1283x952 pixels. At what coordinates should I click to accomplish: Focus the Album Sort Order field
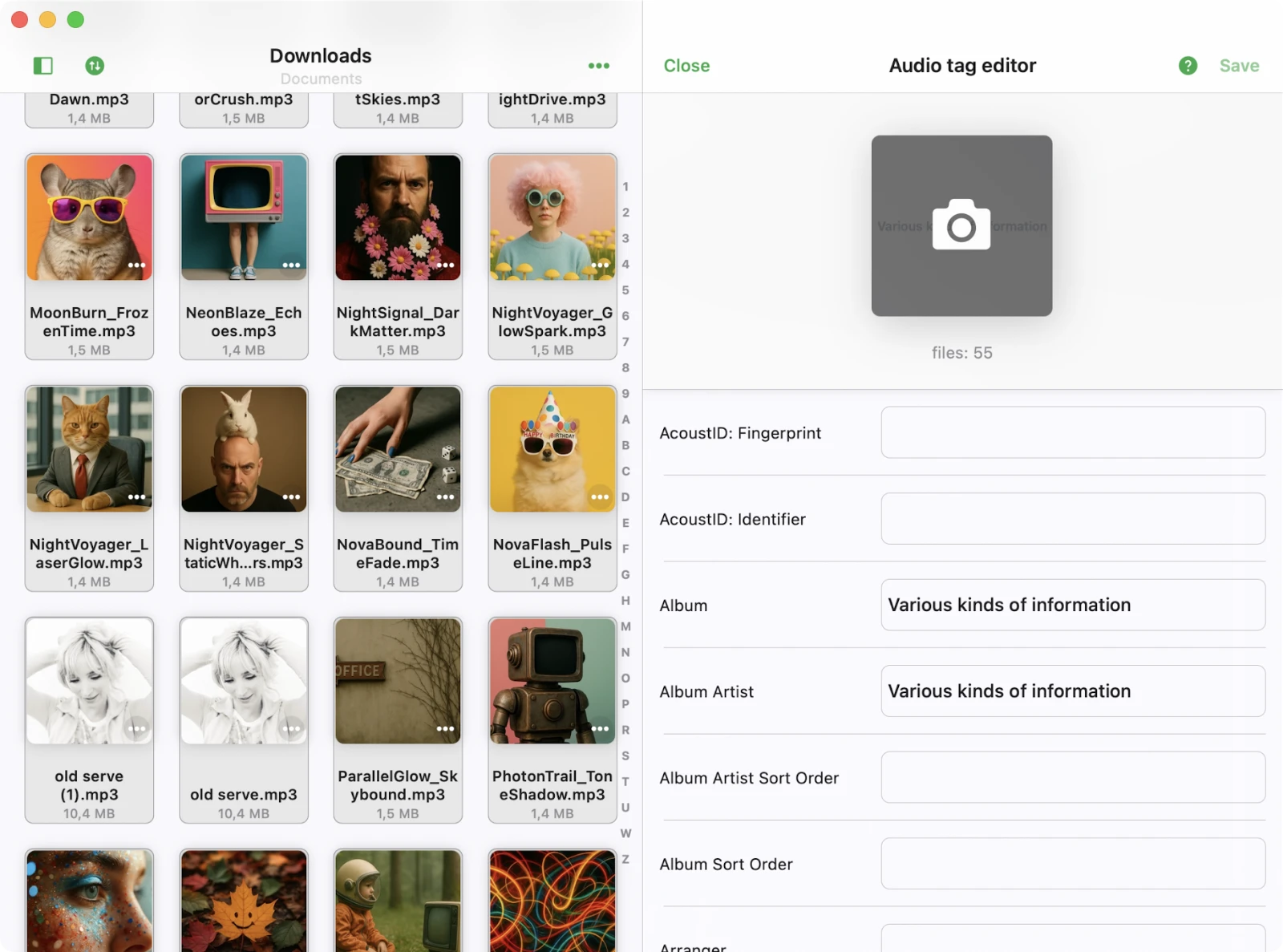[1072, 864]
